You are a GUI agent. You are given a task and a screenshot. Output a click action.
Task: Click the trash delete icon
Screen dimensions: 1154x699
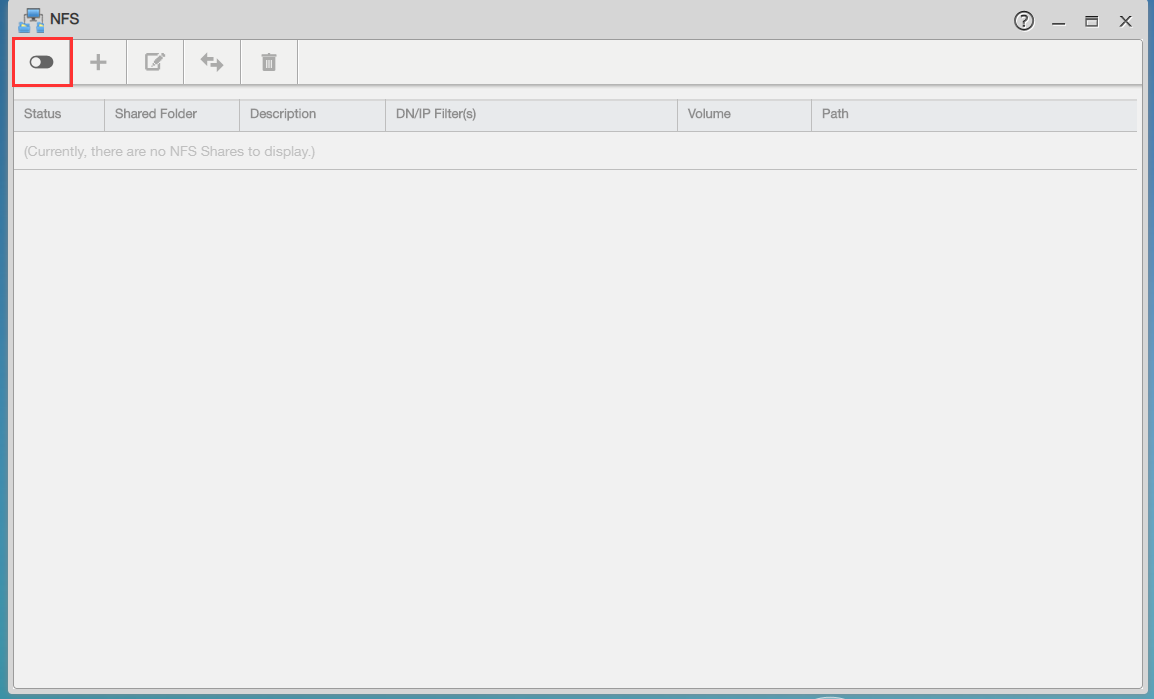(269, 62)
